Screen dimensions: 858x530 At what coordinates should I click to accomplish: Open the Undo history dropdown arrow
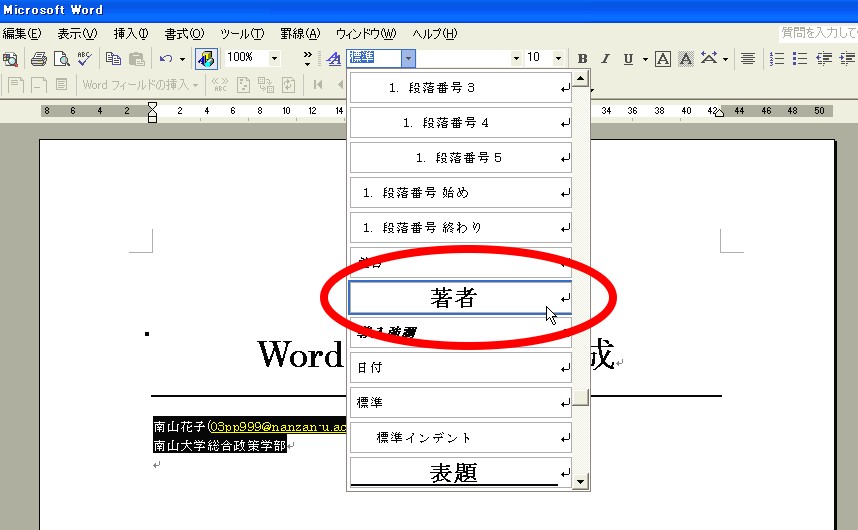pos(182,59)
